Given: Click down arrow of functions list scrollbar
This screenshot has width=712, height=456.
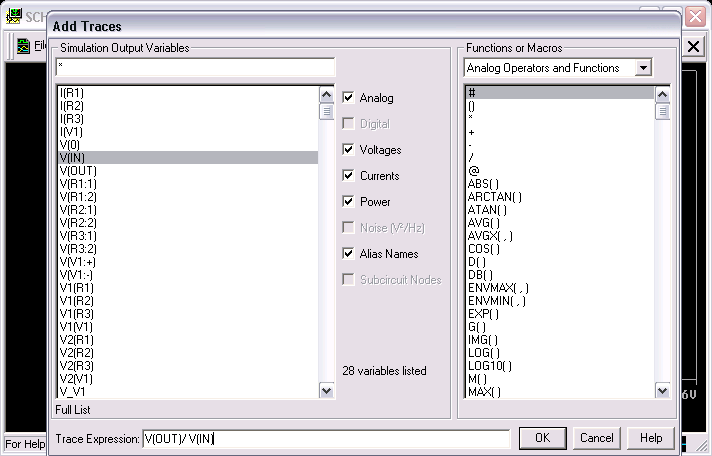Looking at the screenshot, I should (x=663, y=391).
